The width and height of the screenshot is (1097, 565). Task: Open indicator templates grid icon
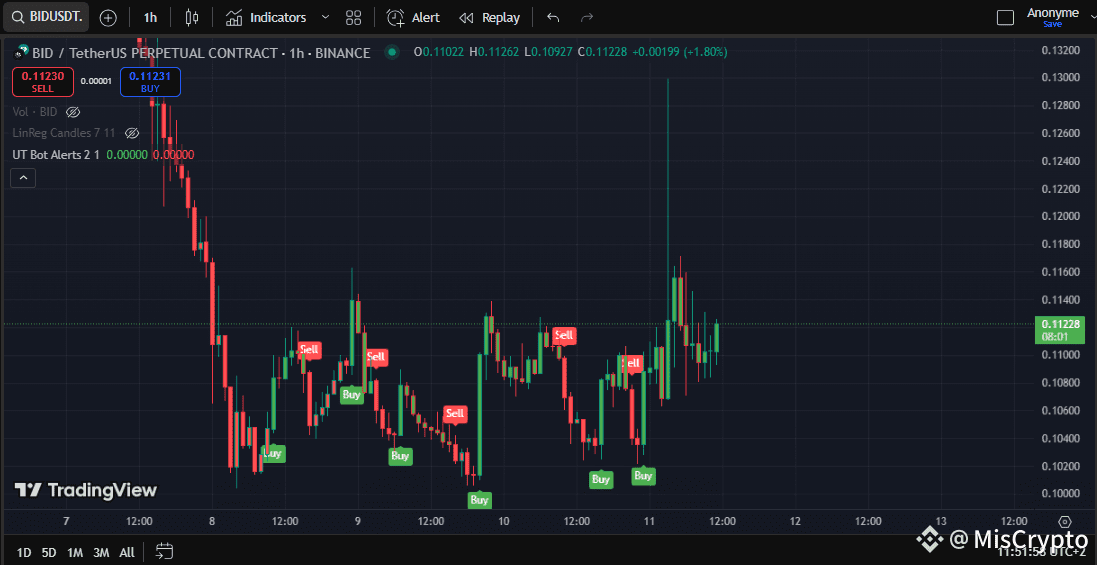(353, 17)
